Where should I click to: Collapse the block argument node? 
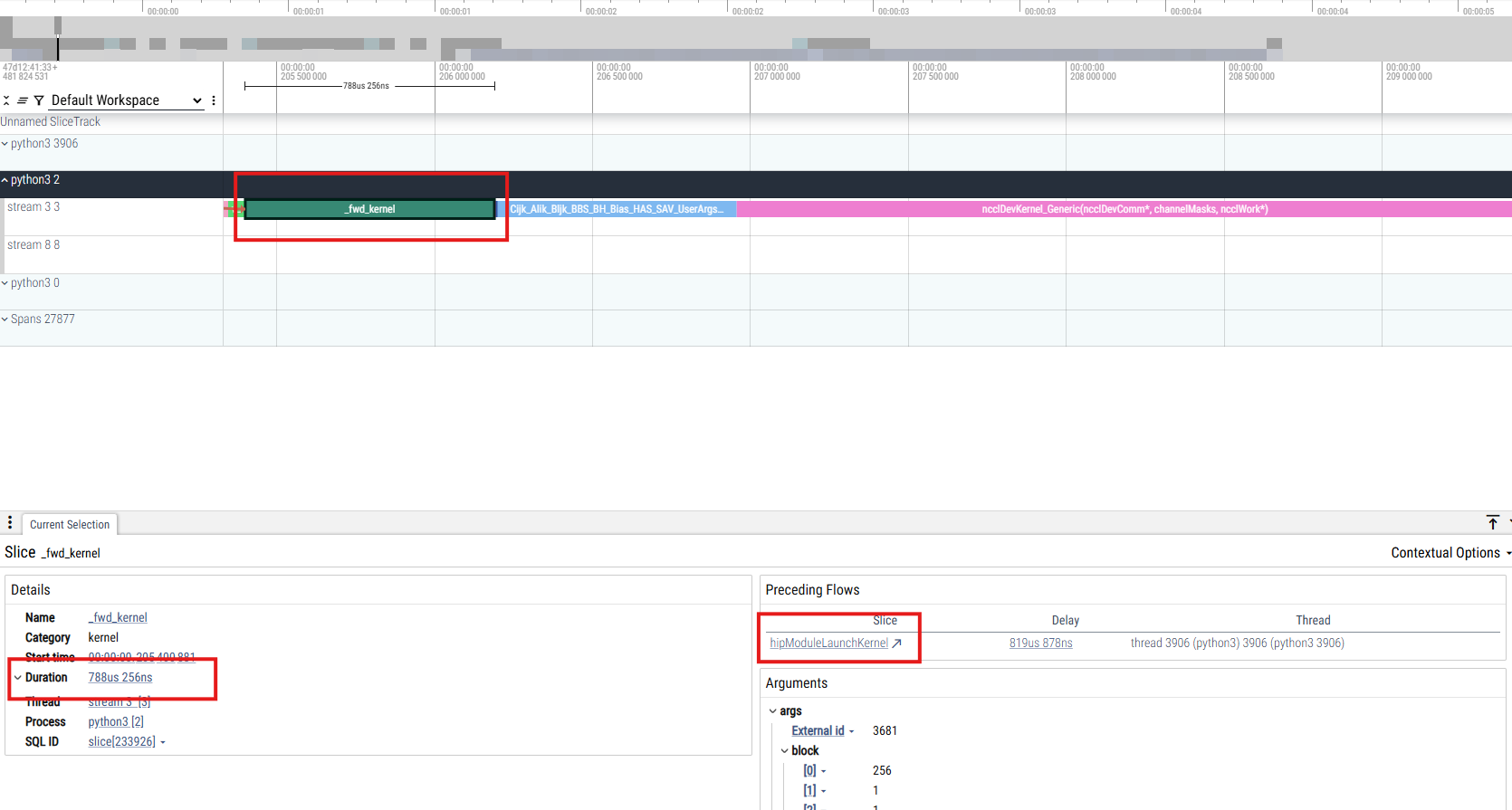tap(784, 751)
